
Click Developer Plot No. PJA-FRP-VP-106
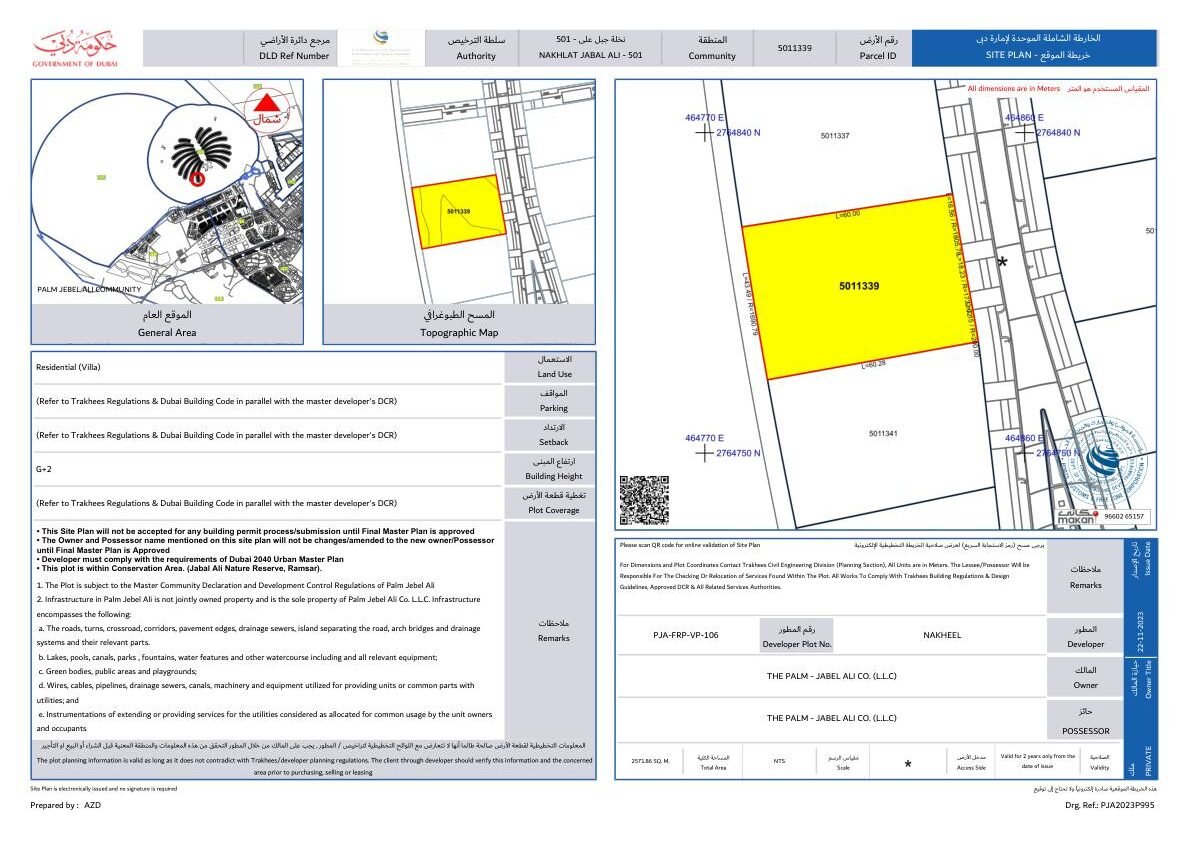click(x=685, y=635)
